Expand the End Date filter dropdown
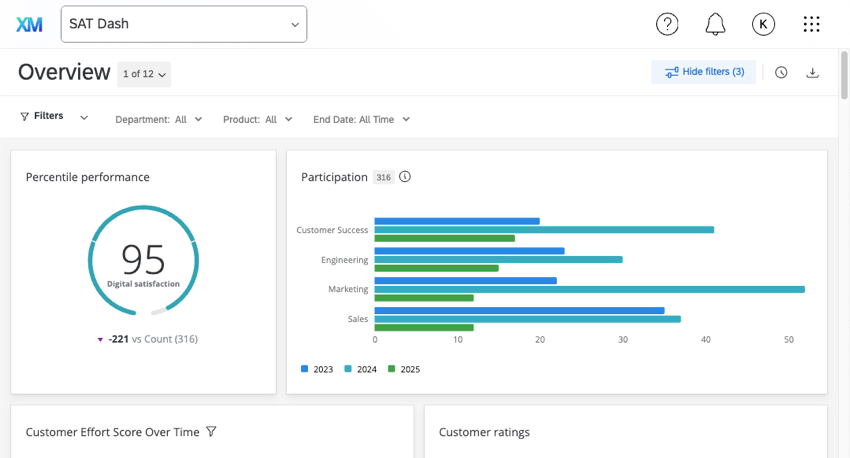The image size is (850, 458). coord(361,119)
